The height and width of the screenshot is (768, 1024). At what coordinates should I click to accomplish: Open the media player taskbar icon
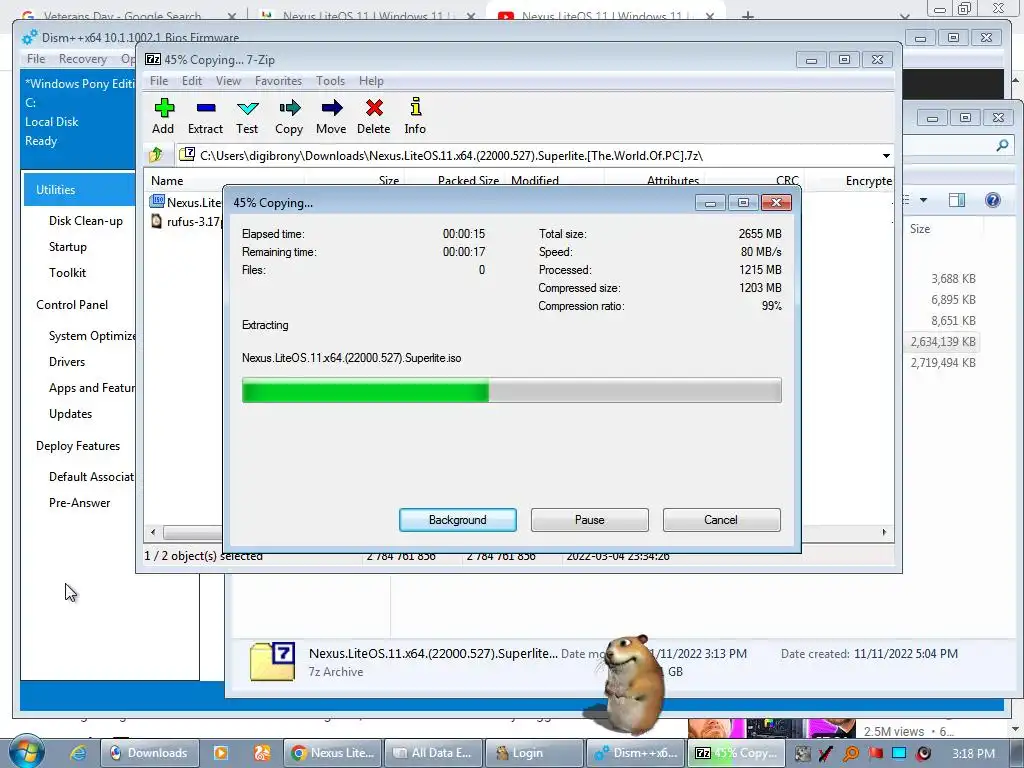pyautogui.click(x=221, y=753)
